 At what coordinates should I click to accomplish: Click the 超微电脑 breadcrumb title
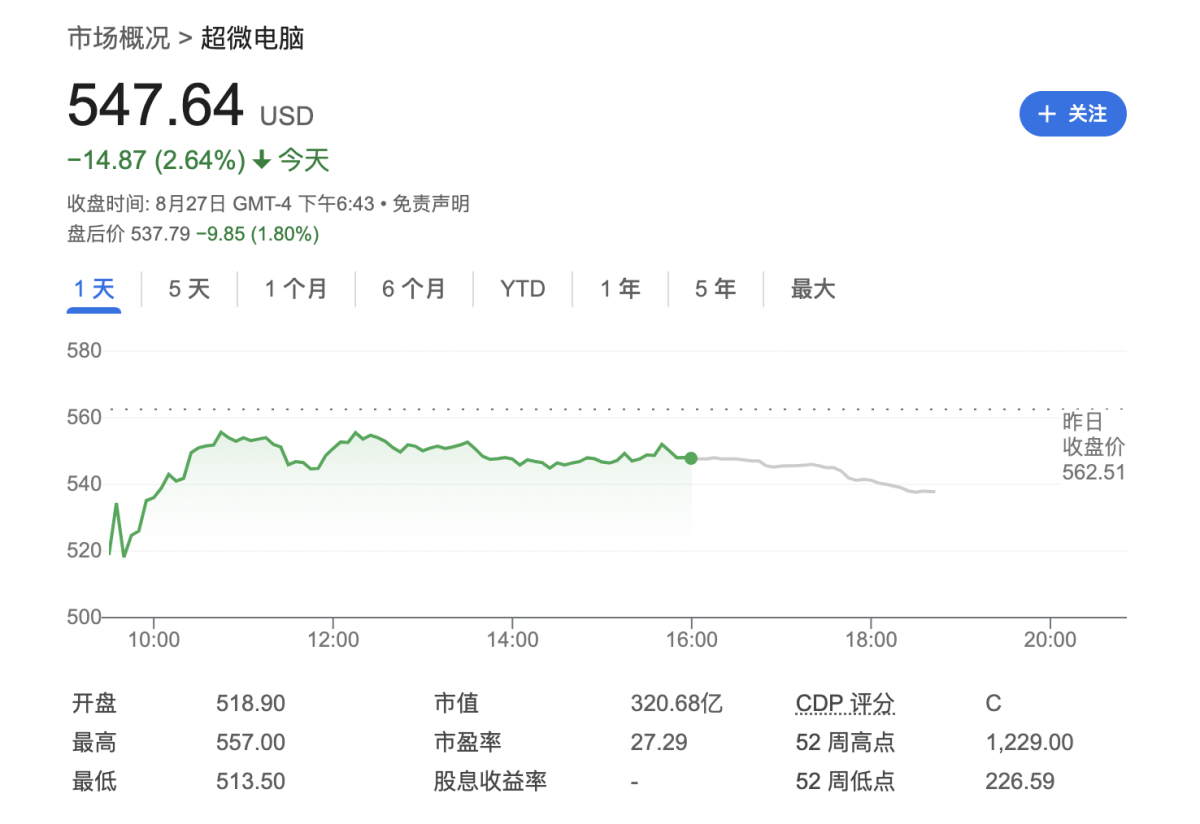pyautogui.click(x=252, y=39)
